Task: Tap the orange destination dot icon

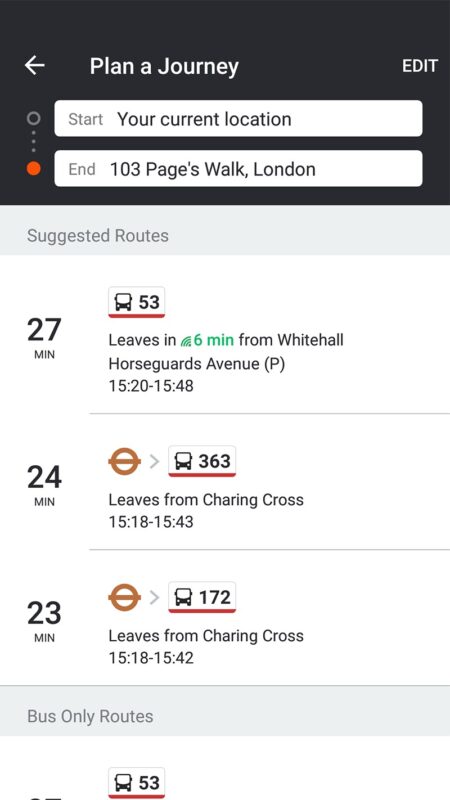Action: click(34, 168)
